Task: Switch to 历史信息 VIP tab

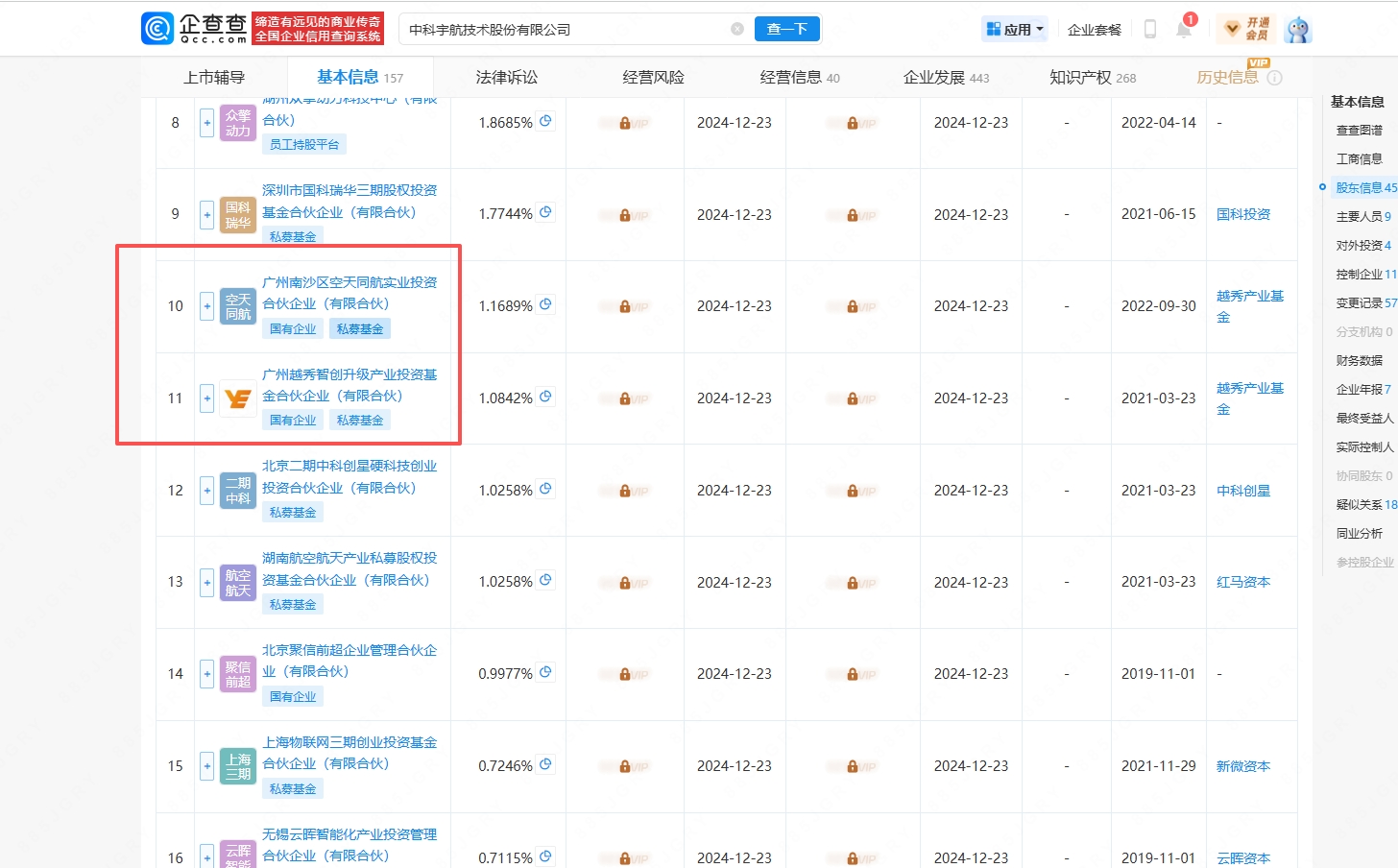Action: click(x=1239, y=75)
